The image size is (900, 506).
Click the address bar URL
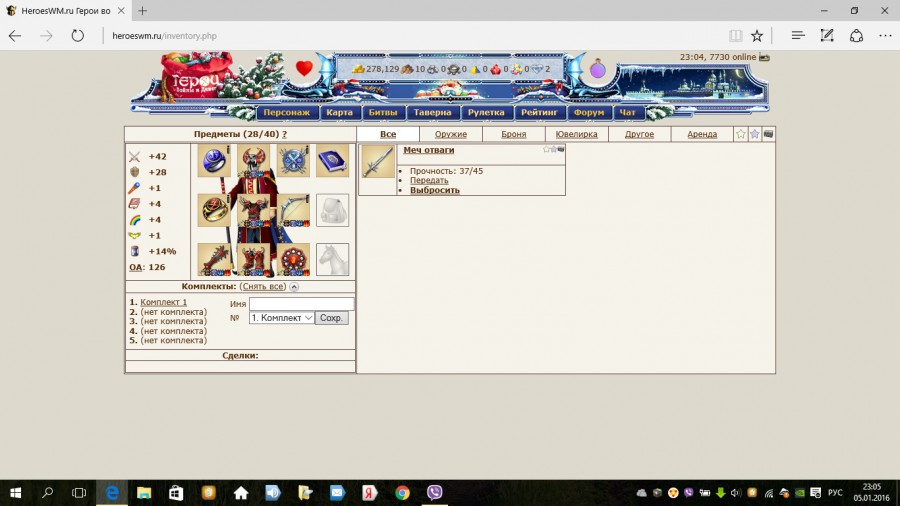pyautogui.click(x=164, y=36)
